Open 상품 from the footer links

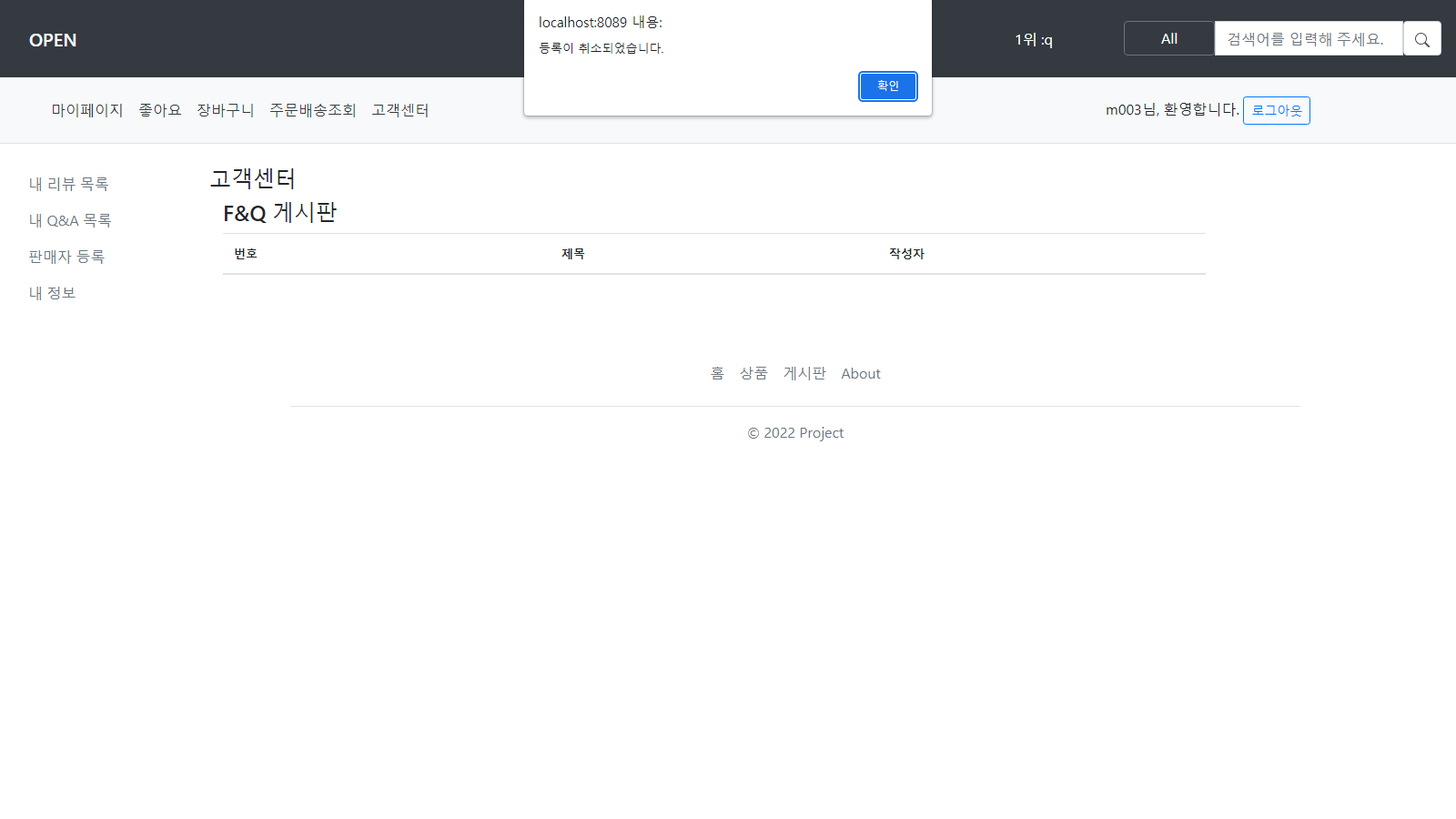coord(753,373)
